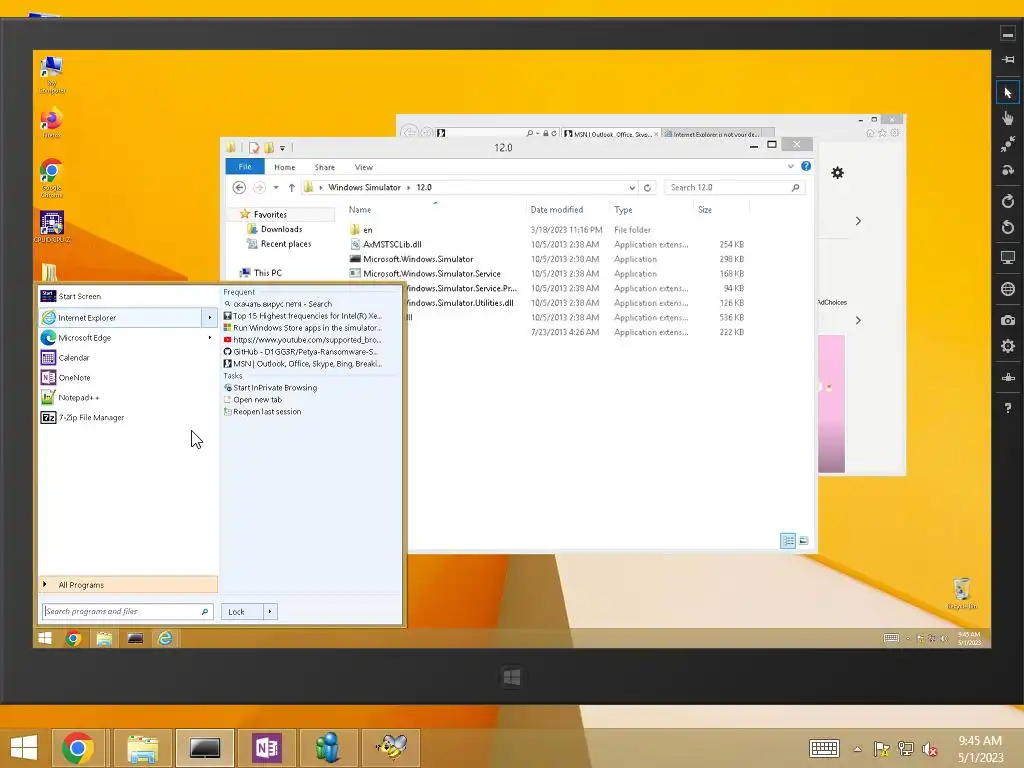Click the network properties icon in simulator toolbar
The image size is (1024, 768).
pos(1008,377)
